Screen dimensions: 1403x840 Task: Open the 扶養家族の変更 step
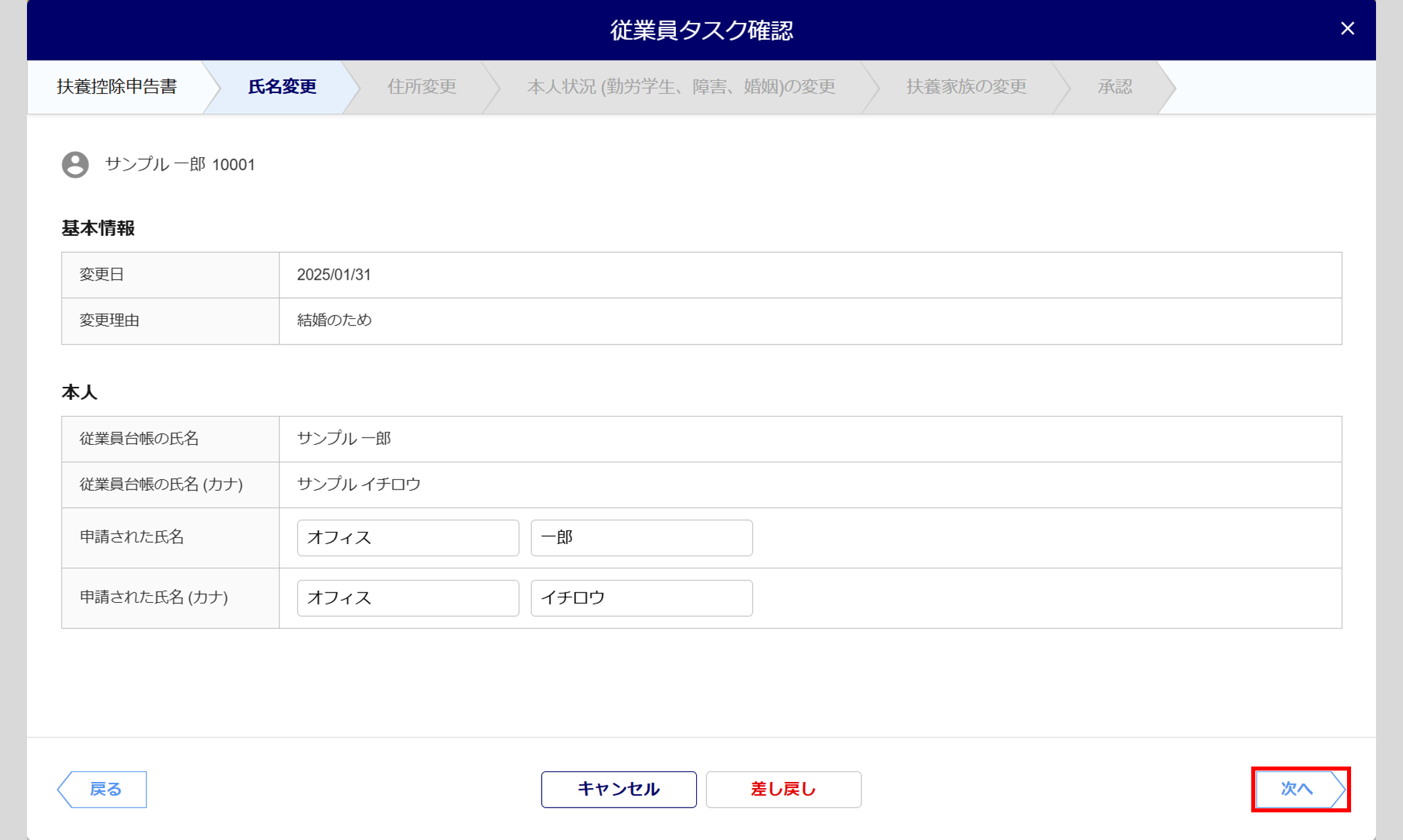coord(966,87)
